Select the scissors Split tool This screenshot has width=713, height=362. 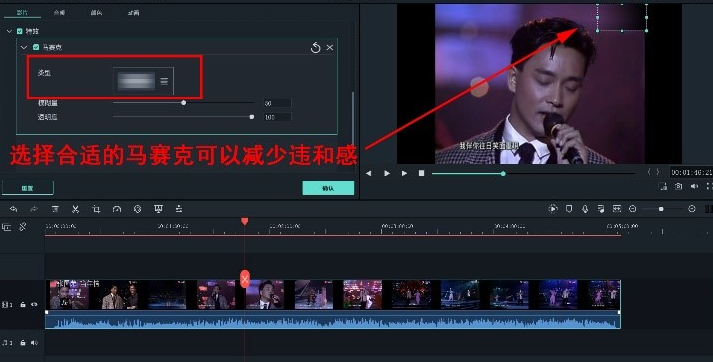point(75,209)
